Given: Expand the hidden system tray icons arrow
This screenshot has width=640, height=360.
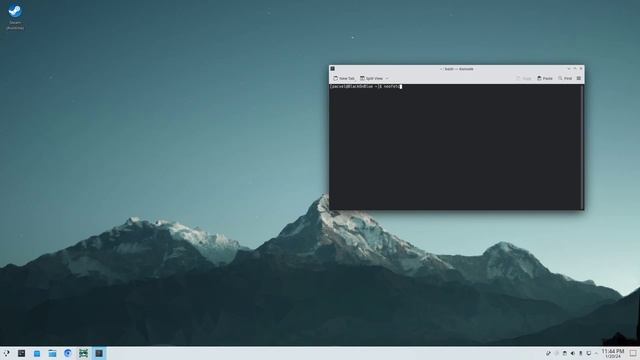Looking at the screenshot, I should point(596,353).
